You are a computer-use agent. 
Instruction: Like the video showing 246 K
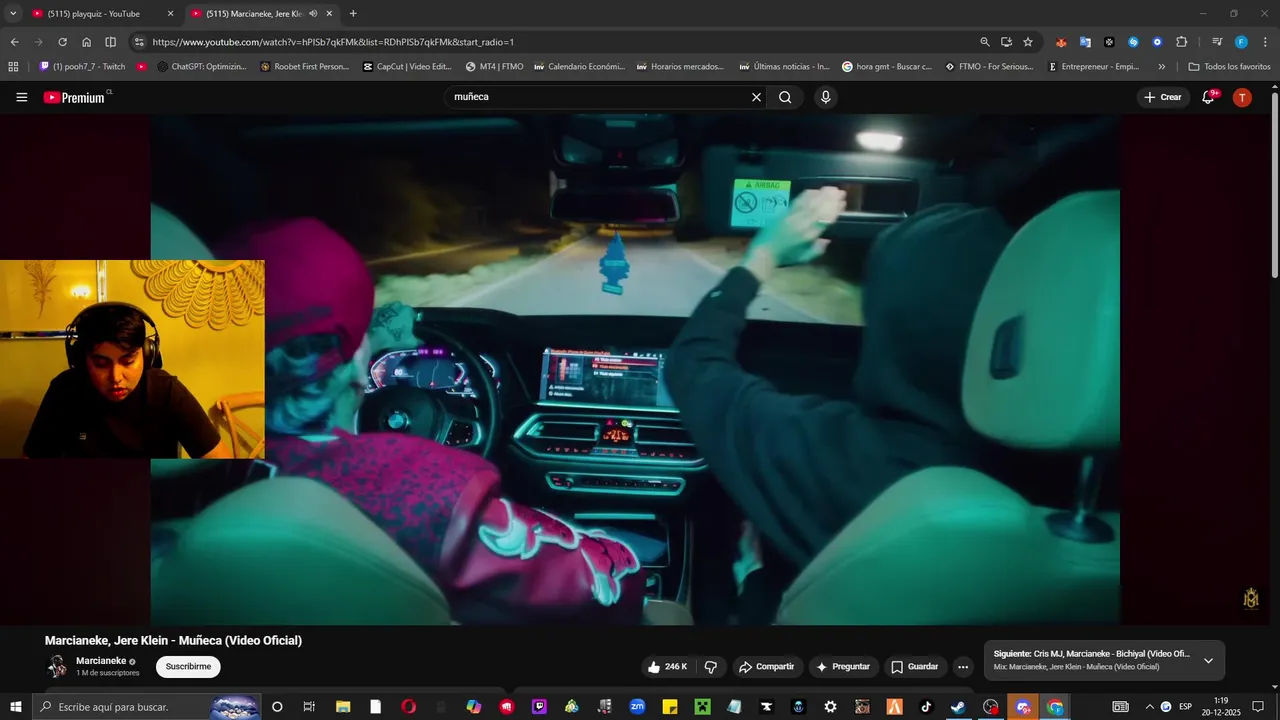pyautogui.click(x=666, y=667)
